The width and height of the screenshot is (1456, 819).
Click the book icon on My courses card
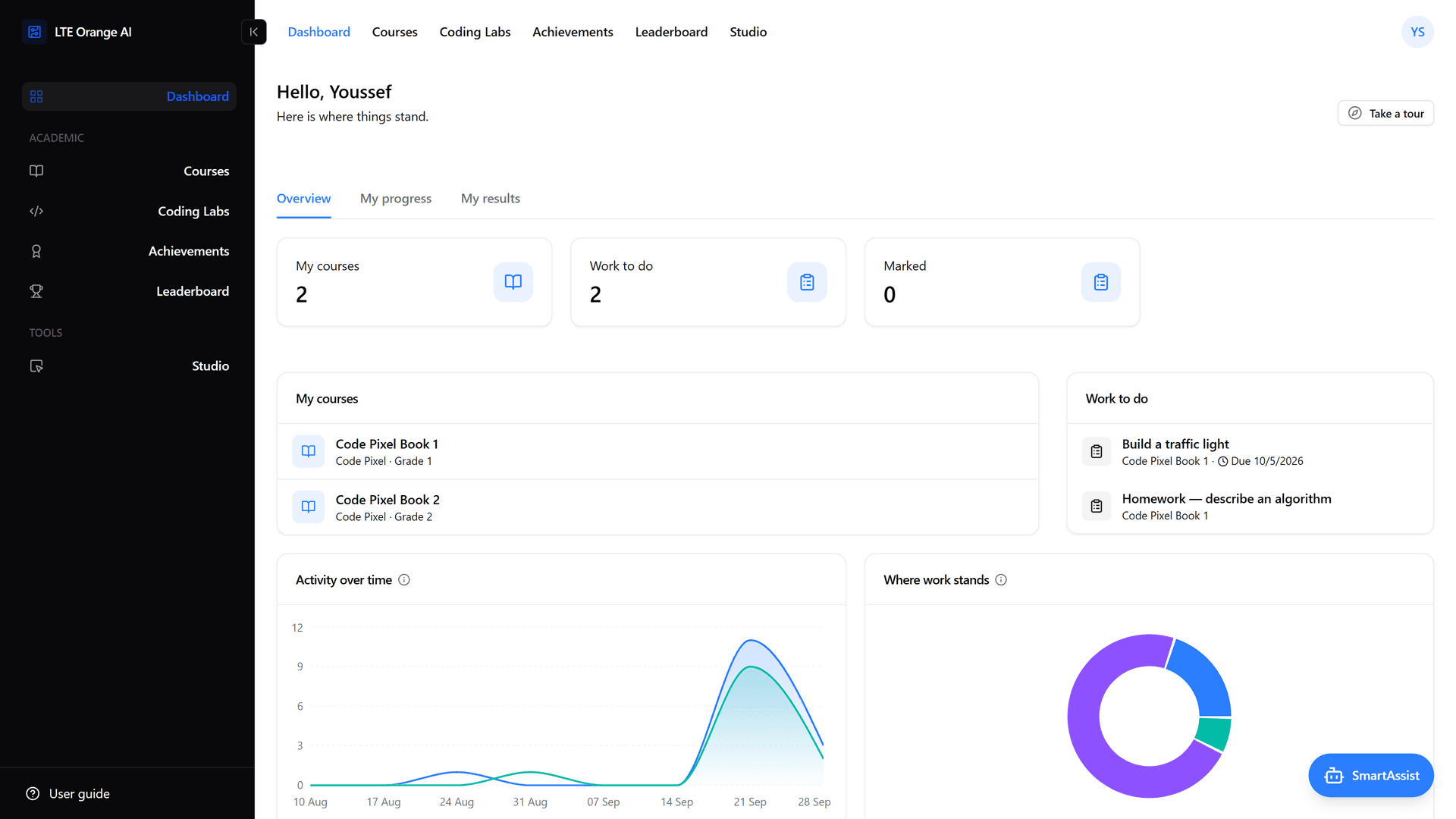coord(513,282)
